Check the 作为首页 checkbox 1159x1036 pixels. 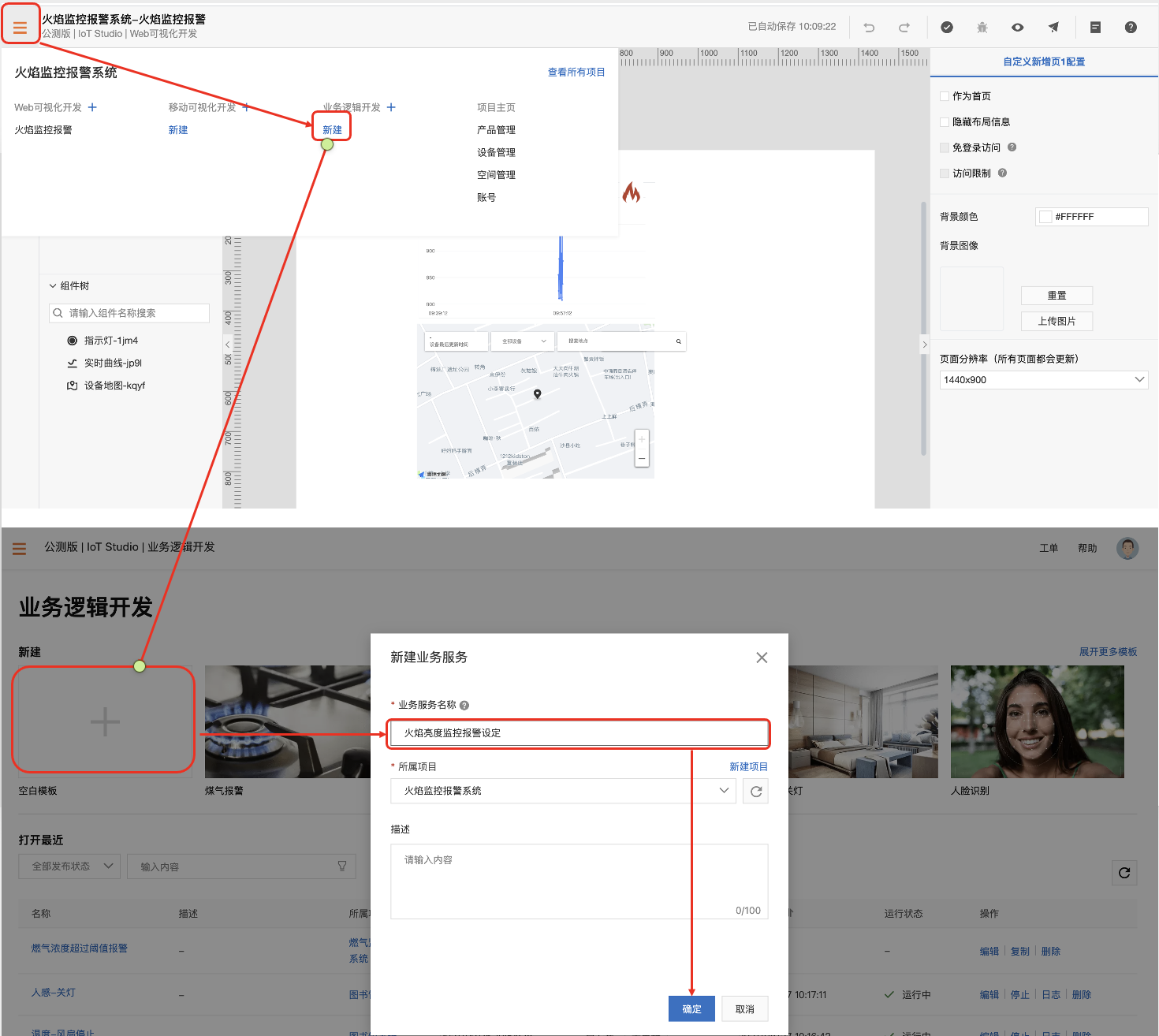coord(945,96)
